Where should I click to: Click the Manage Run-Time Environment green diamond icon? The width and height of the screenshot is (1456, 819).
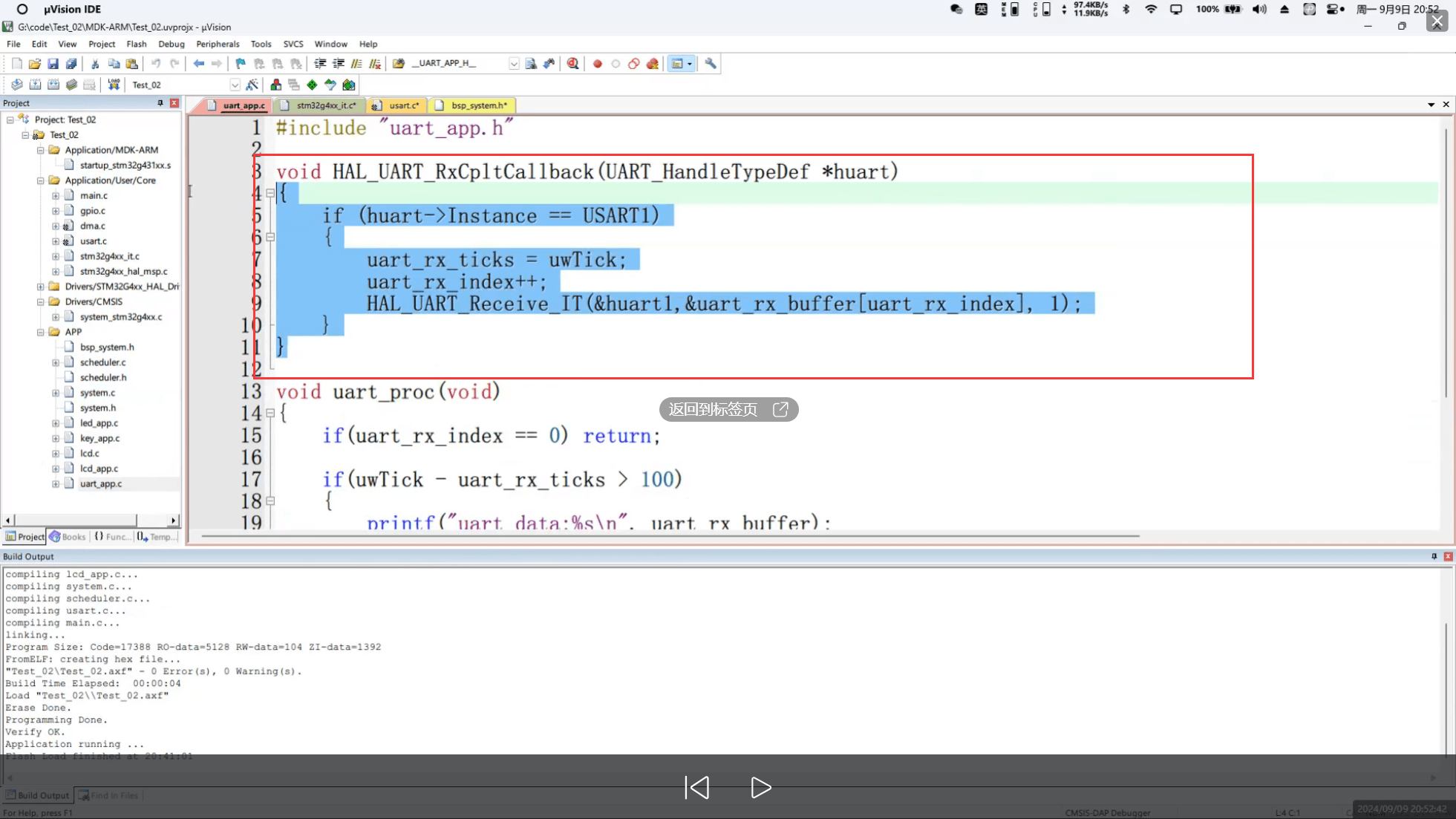[312, 85]
